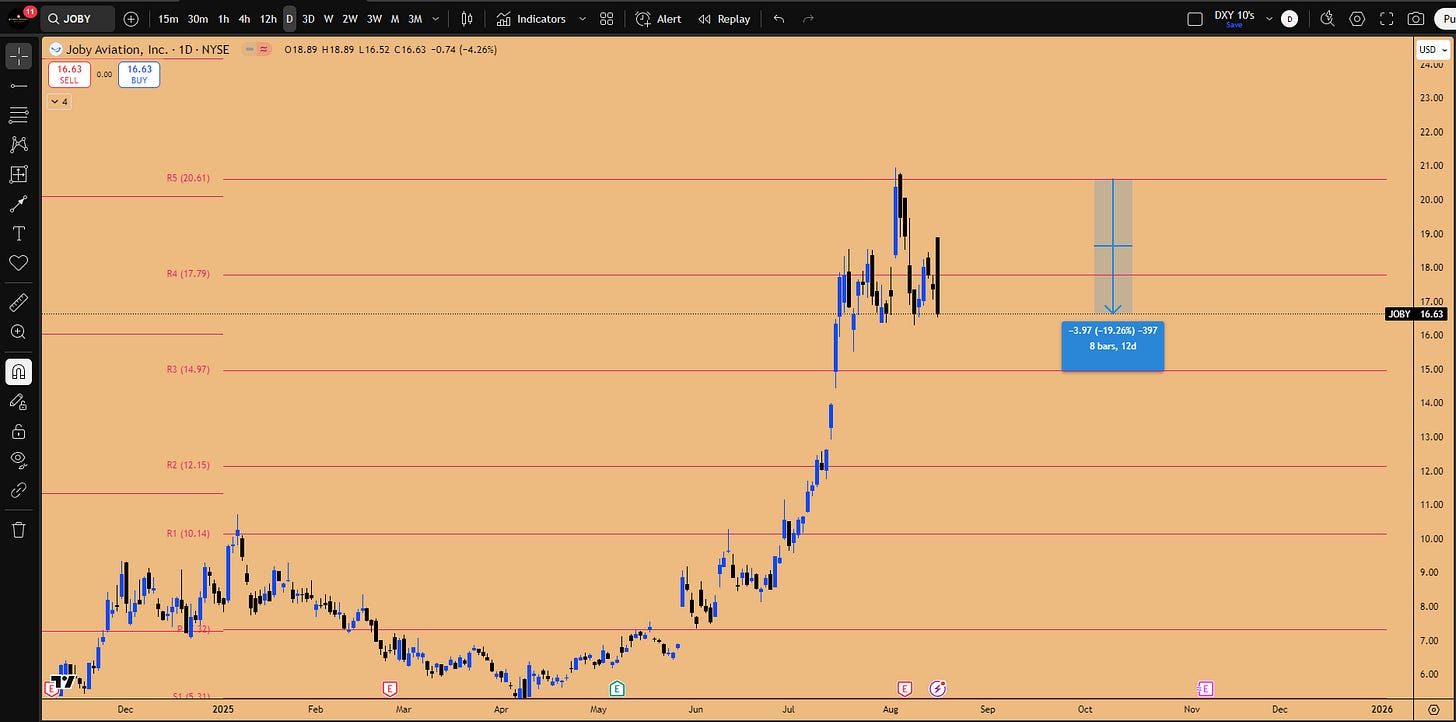
Task: Switch to the 2W timeframe
Action: click(350, 19)
